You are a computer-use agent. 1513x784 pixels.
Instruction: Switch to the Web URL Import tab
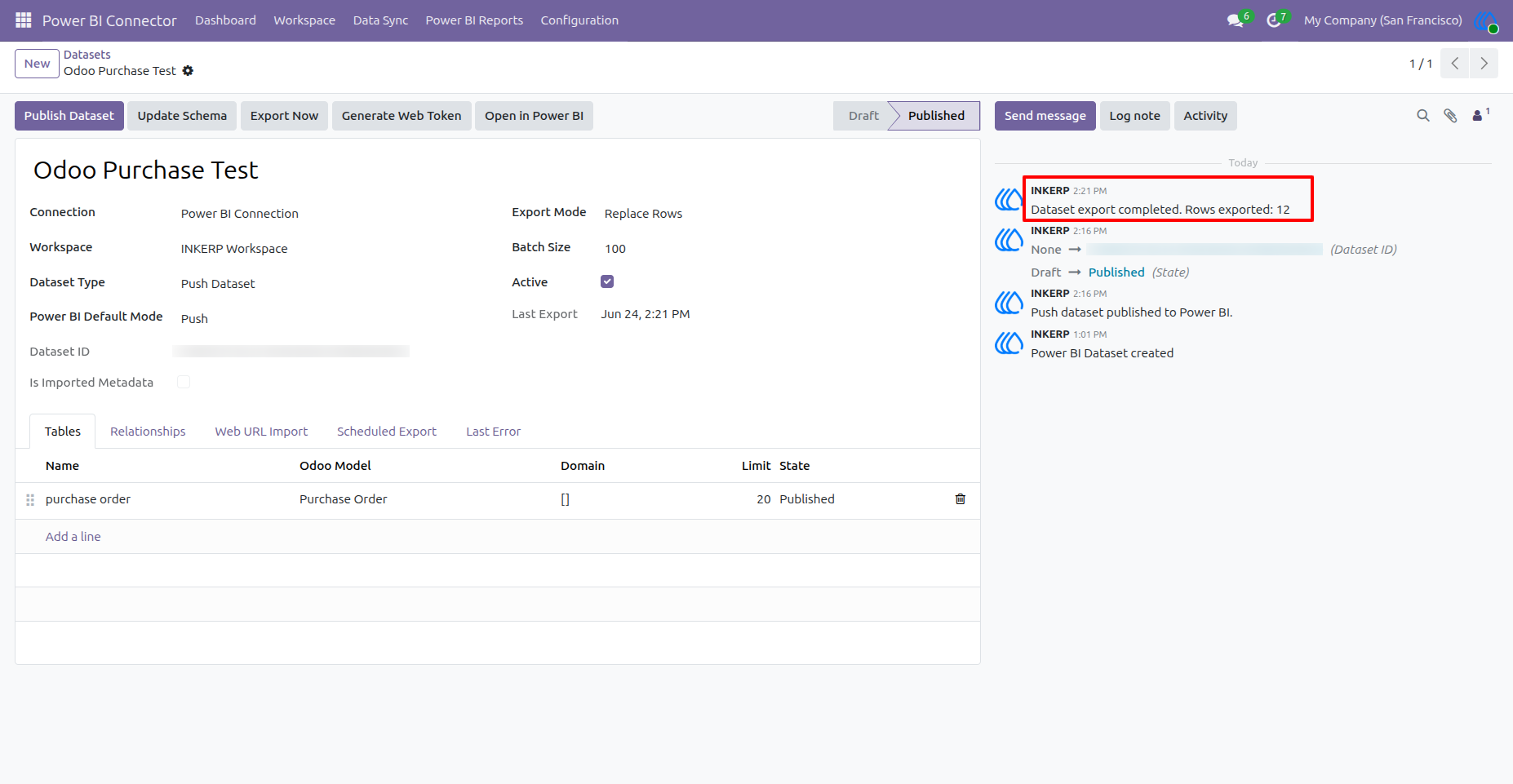click(x=261, y=432)
